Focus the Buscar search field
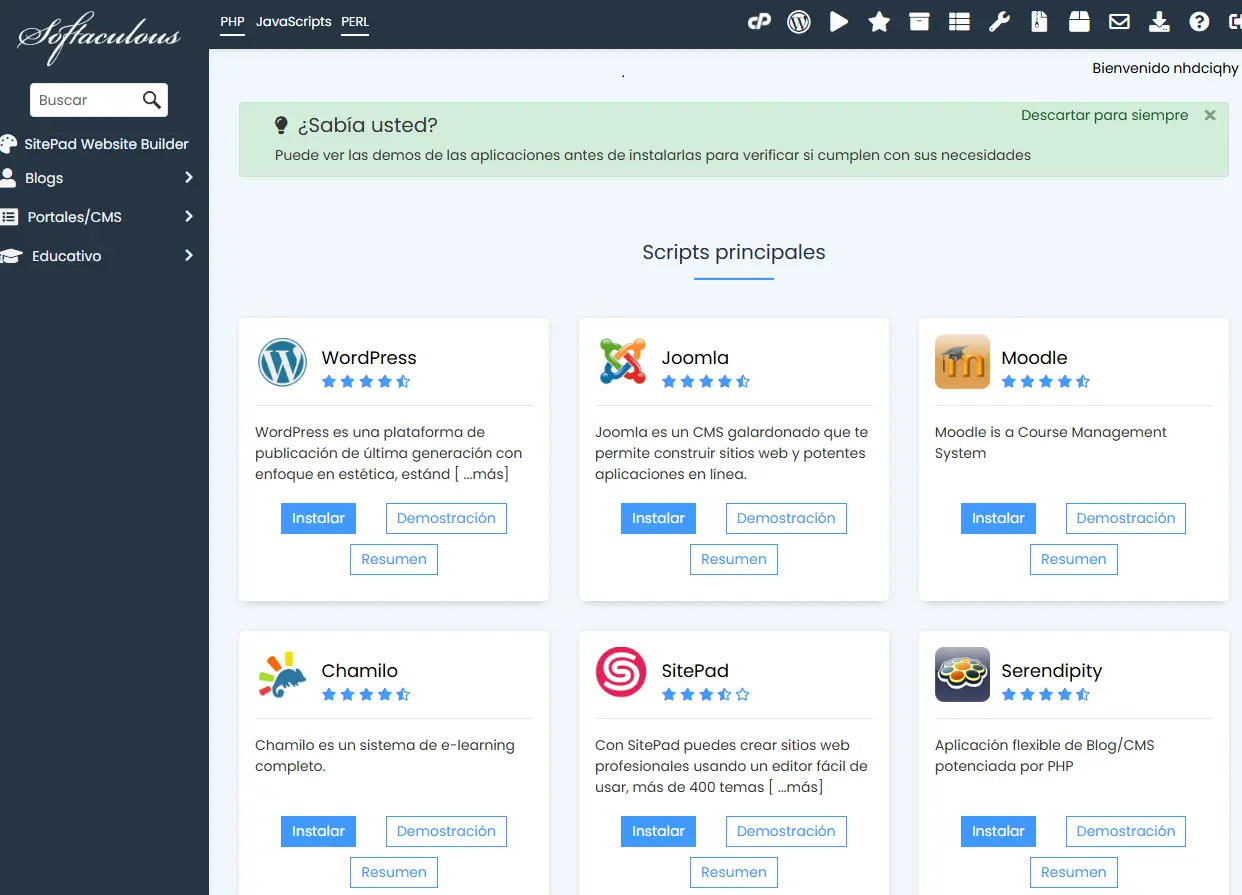This screenshot has width=1242, height=895. click(99, 100)
